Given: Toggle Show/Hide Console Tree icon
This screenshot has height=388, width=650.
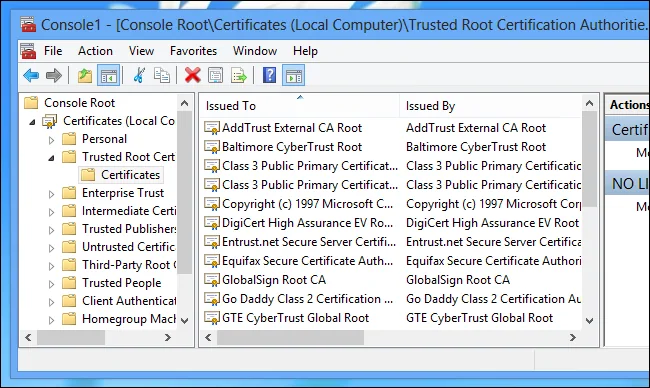Looking at the screenshot, I should point(109,75).
